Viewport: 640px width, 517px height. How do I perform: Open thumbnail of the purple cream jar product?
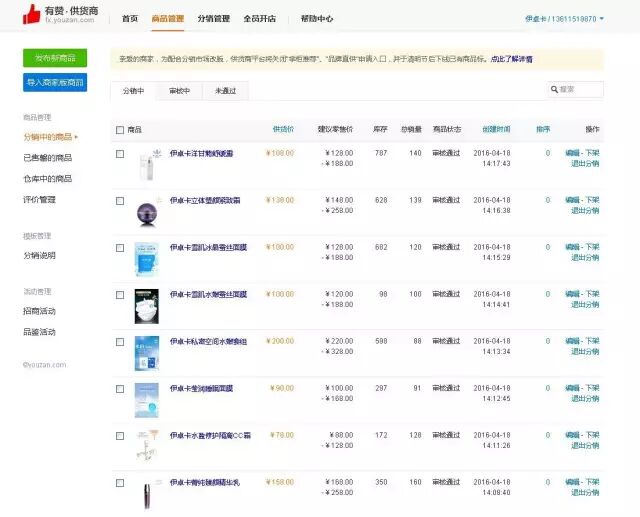(147, 212)
